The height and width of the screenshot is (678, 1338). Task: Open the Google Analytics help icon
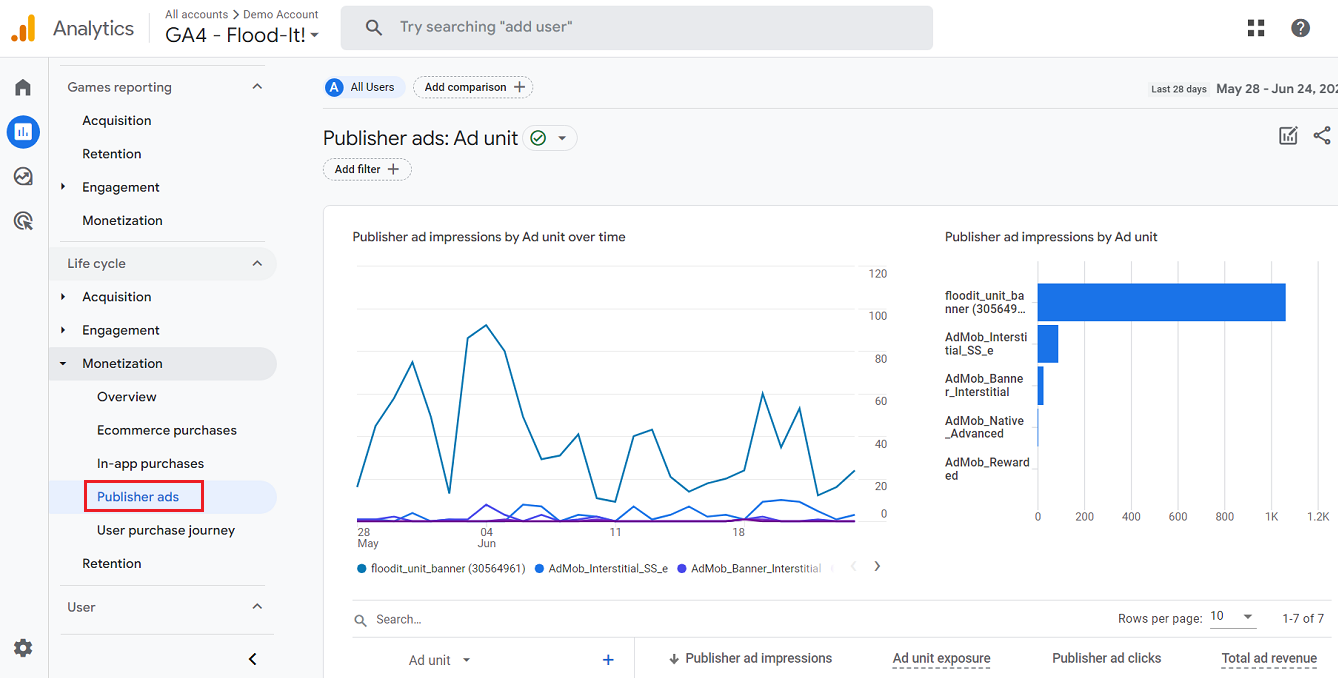click(x=1300, y=27)
